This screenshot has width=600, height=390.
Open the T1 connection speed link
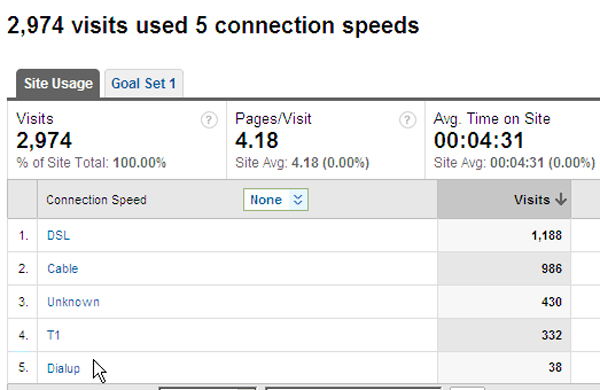(54, 335)
